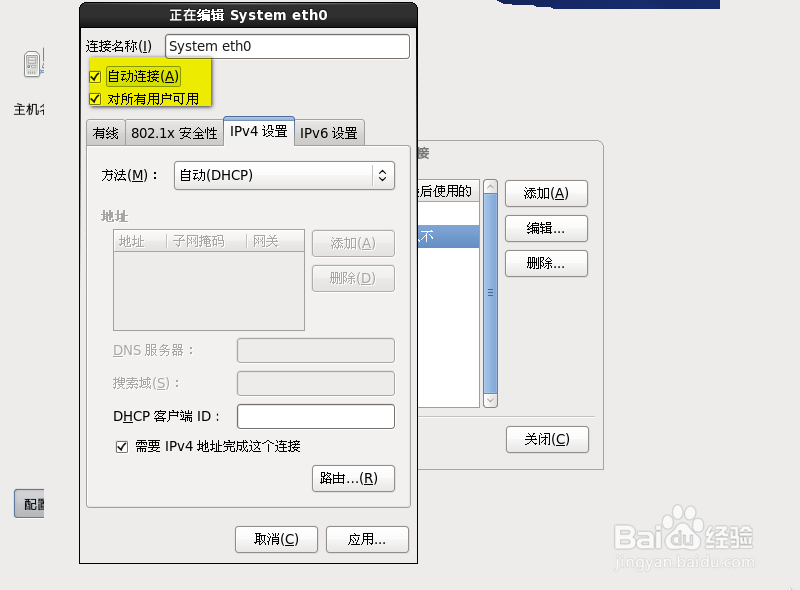Open the 方法 dropdown showing 自动(DHCP)
800x590 pixels.
tap(284, 175)
